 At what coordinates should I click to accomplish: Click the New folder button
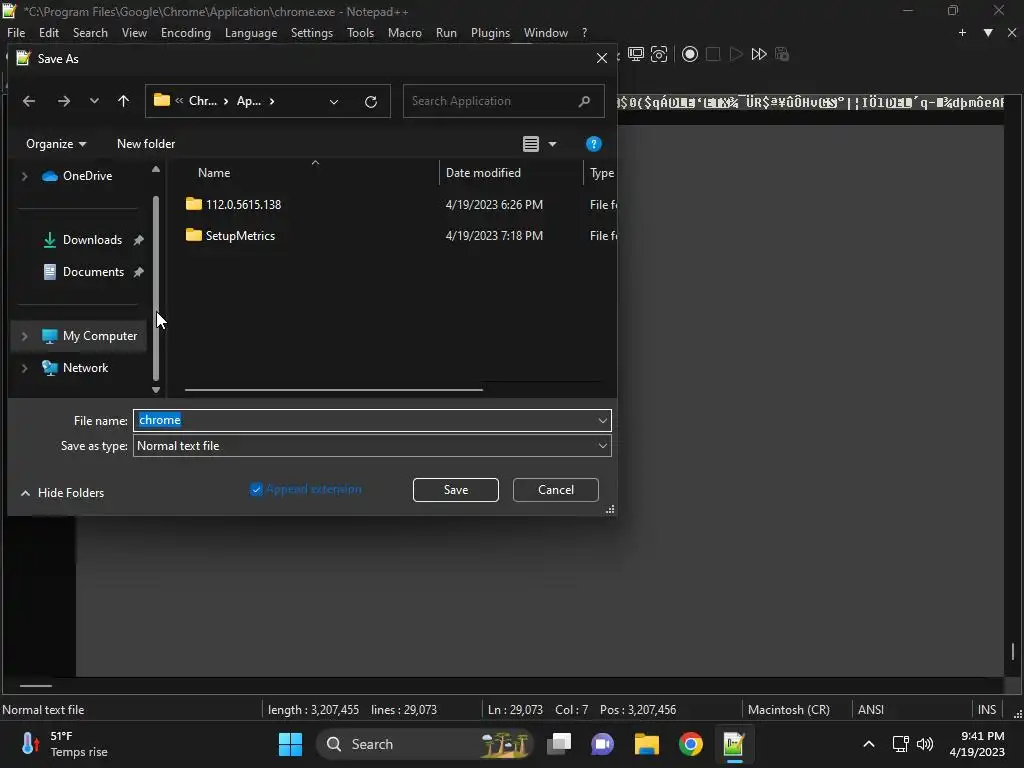146,144
